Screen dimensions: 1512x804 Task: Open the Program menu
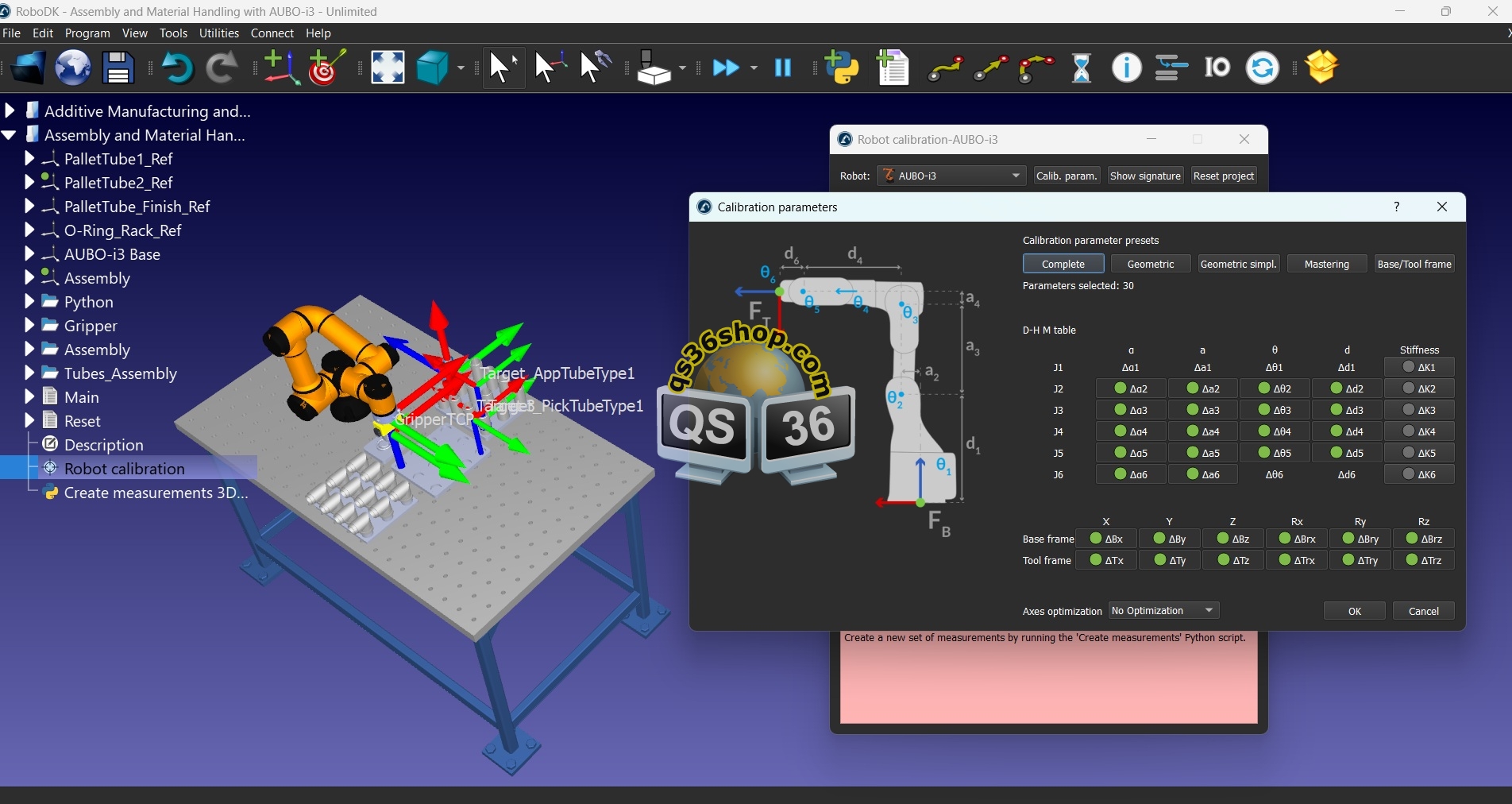(x=87, y=33)
